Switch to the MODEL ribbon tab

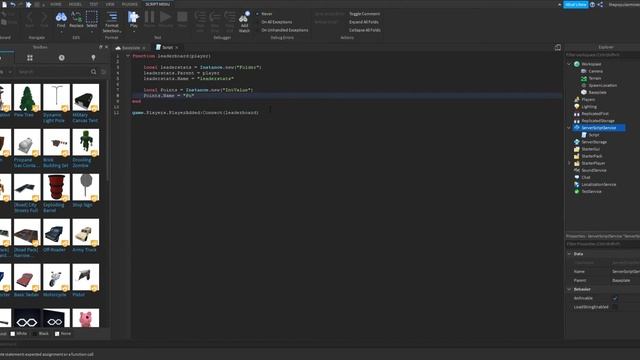(75, 4)
